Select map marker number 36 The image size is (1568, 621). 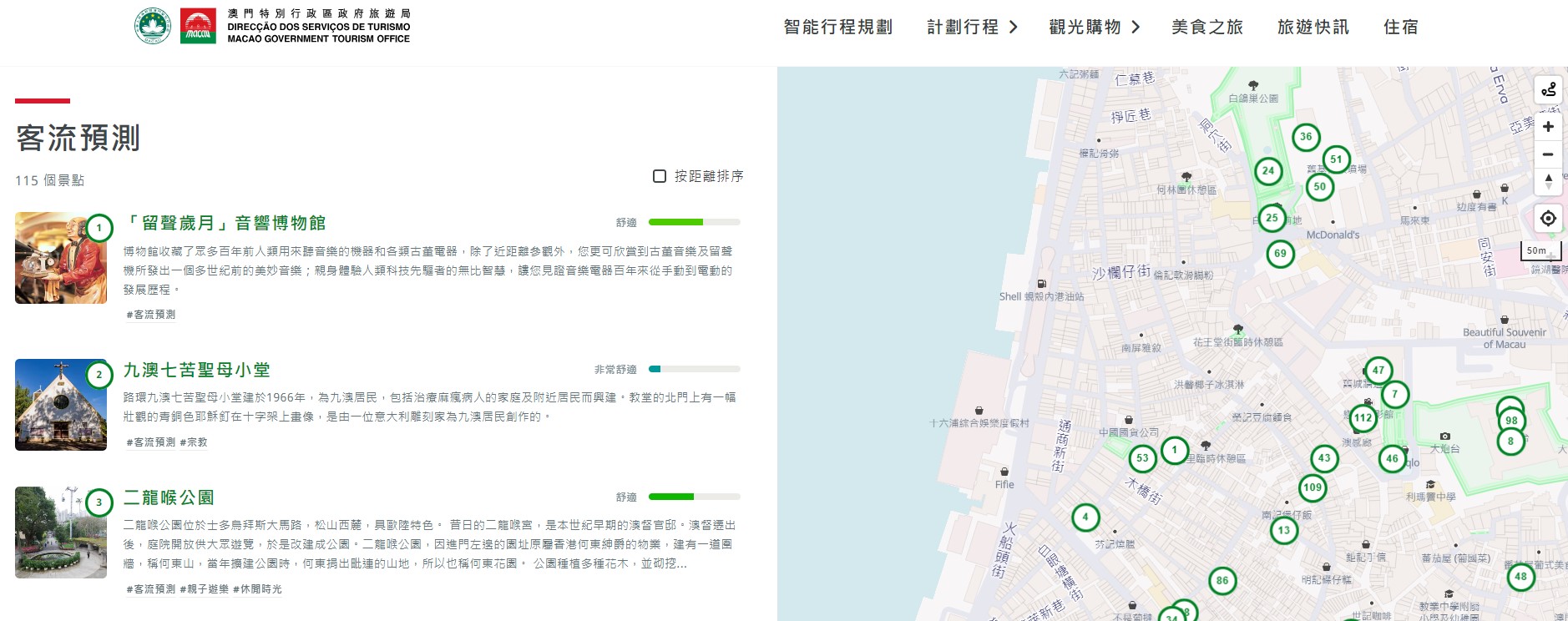click(1306, 137)
